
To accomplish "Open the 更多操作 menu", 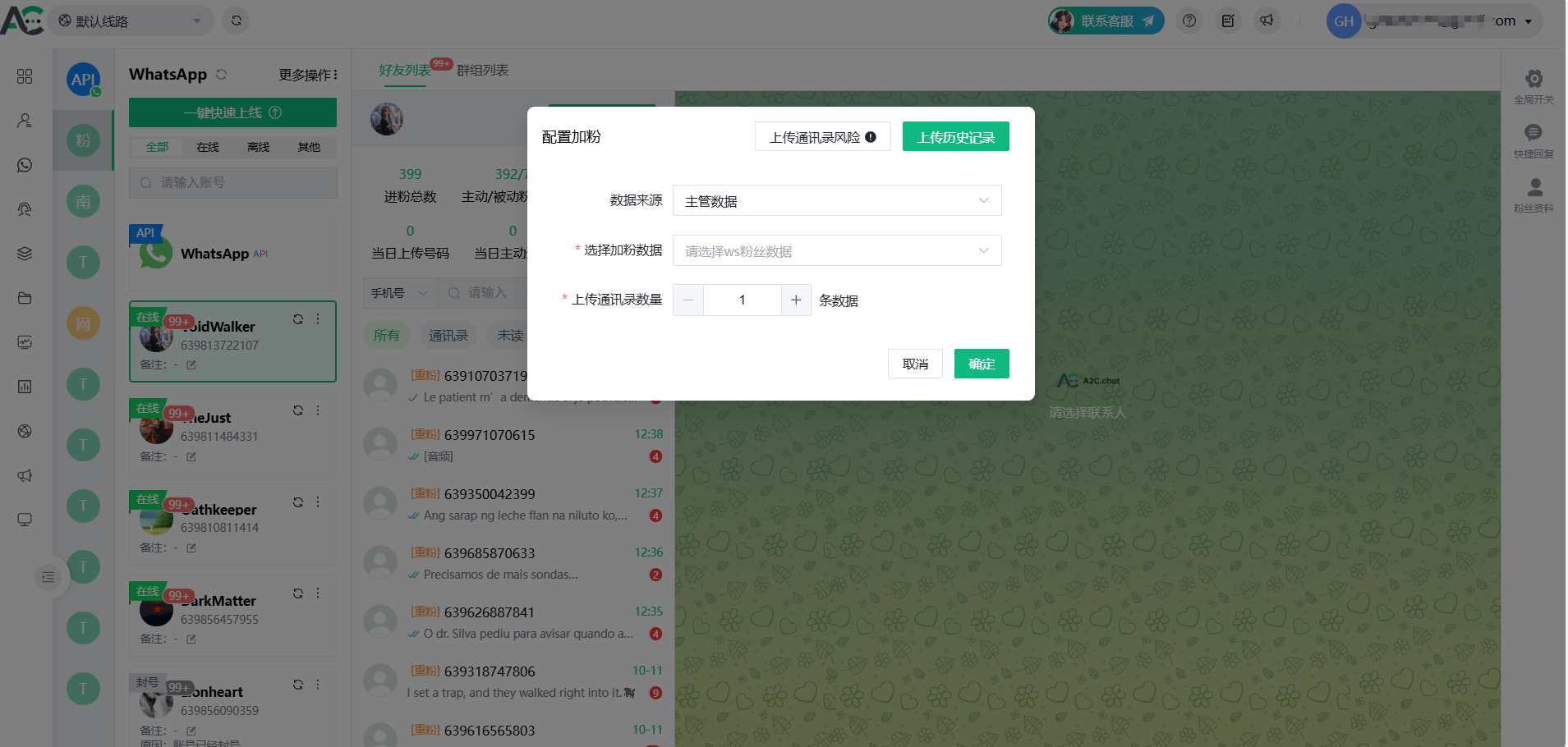I will click(308, 75).
